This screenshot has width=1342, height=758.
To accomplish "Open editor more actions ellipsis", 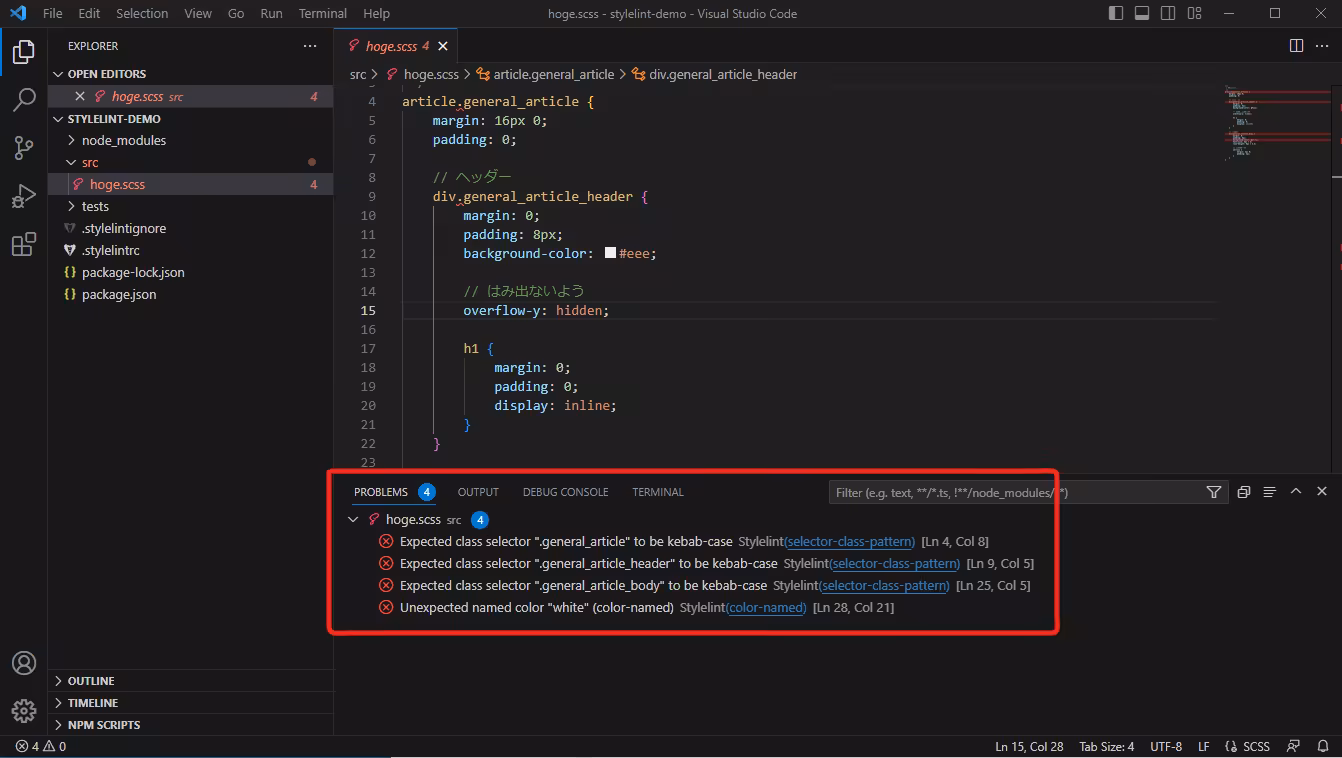I will click(1322, 46).
